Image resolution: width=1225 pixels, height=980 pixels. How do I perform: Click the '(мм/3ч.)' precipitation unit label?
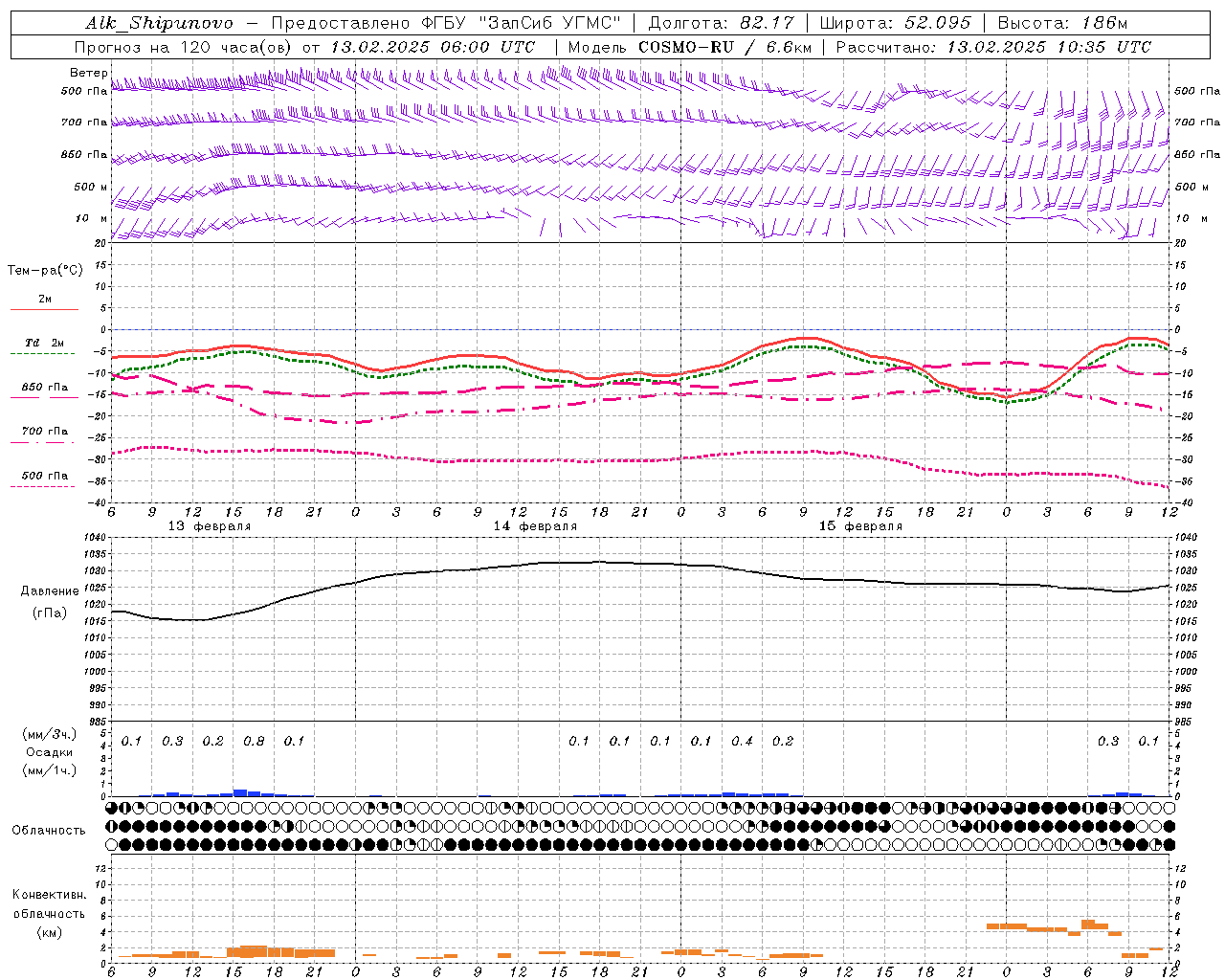point(50,734)
